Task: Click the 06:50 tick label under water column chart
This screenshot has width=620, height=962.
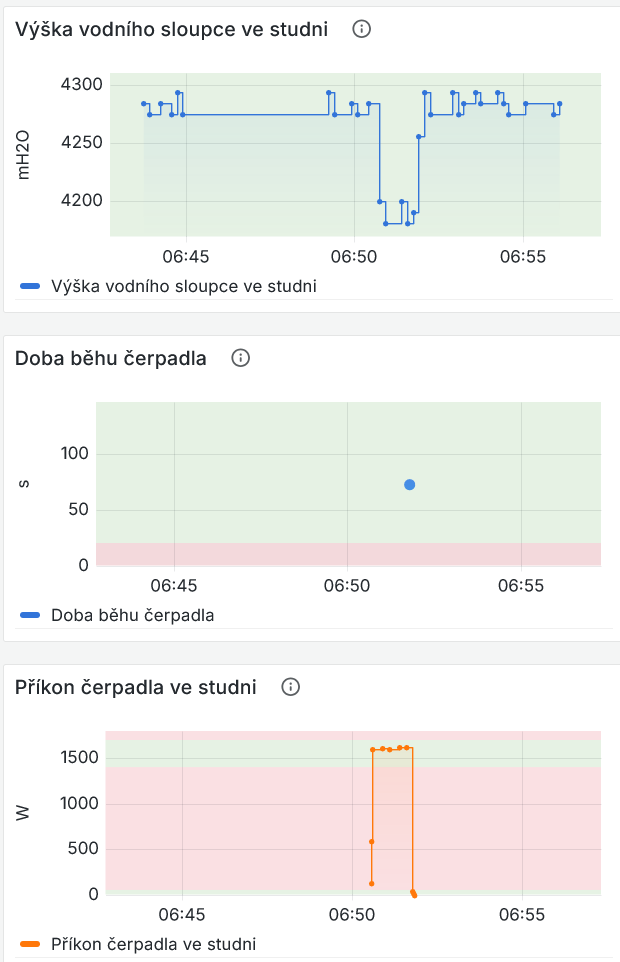Action: (354, 256)
